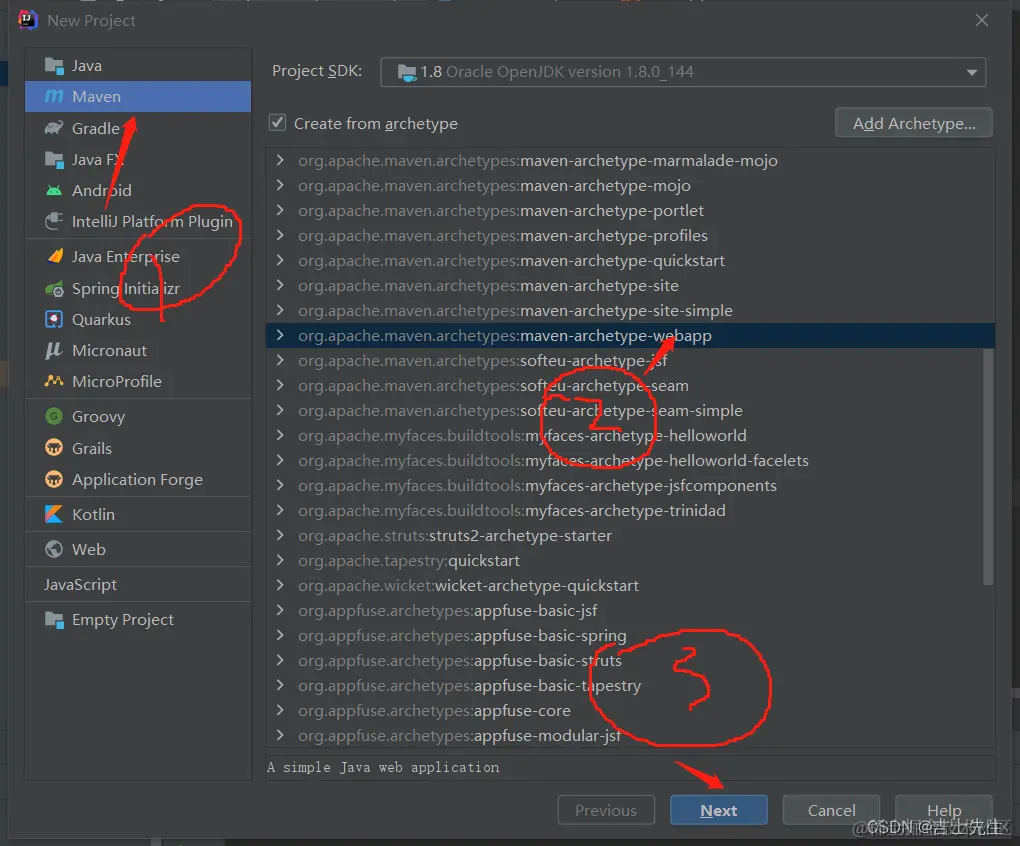
Task: Click the Android robot icon
Action: click(54, 191)
